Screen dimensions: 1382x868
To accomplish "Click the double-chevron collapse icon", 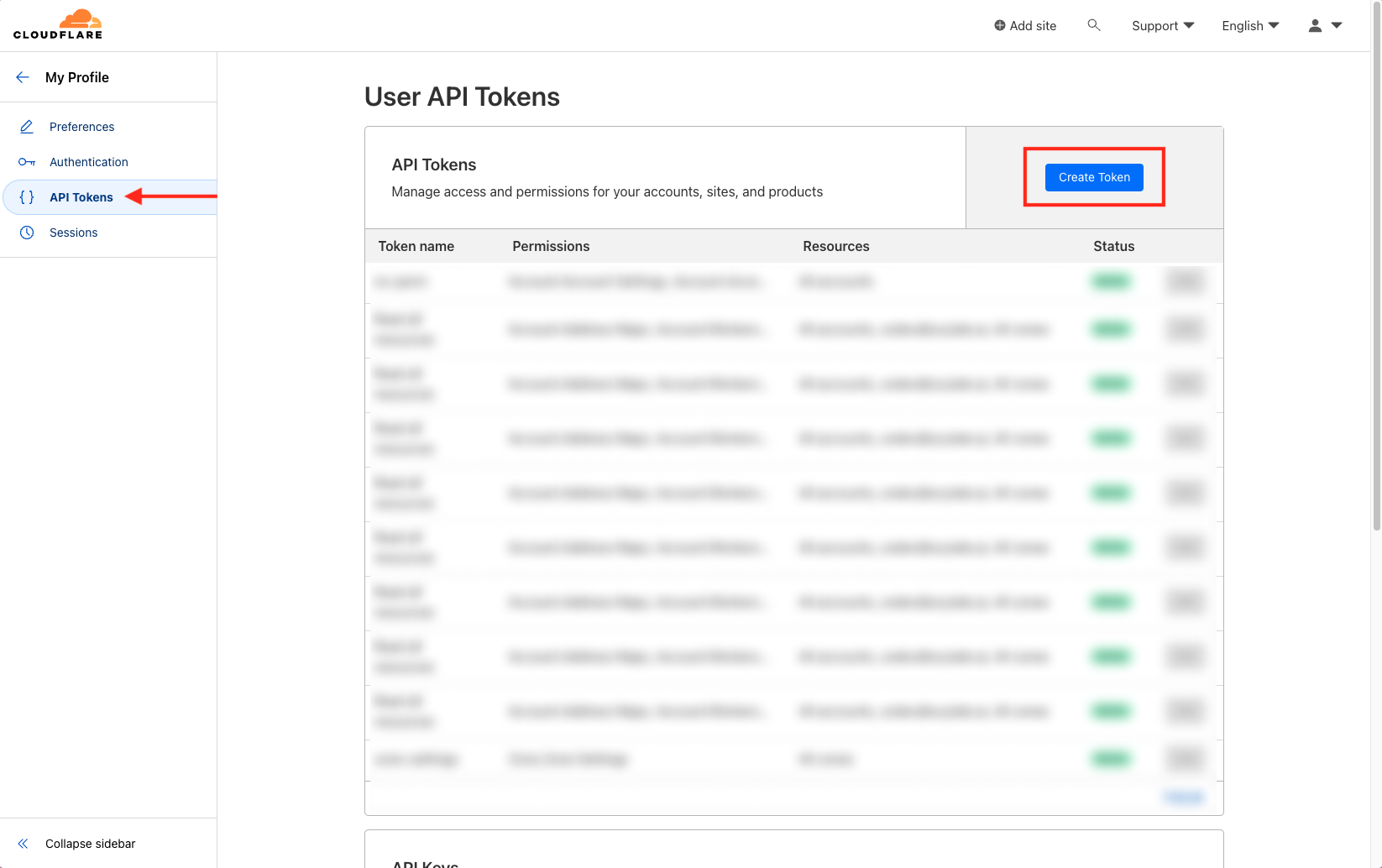I will (23, 843).
